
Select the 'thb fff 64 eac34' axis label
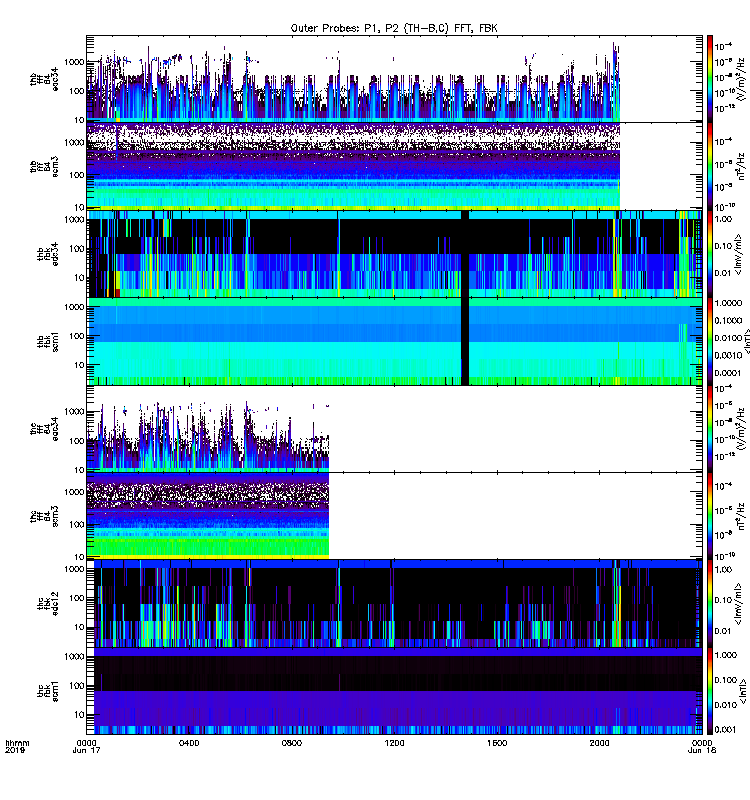coord(44,80)
